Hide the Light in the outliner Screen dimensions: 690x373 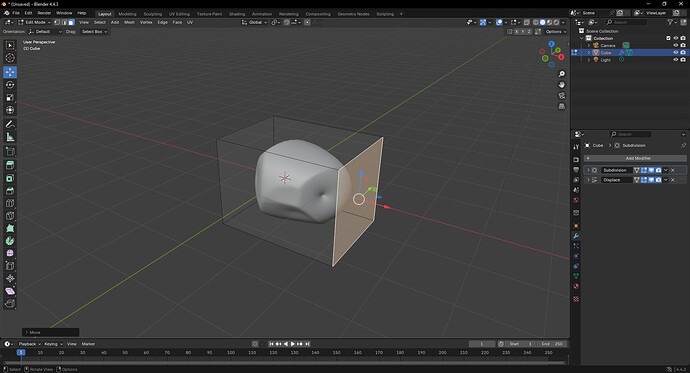click(675, 59)
